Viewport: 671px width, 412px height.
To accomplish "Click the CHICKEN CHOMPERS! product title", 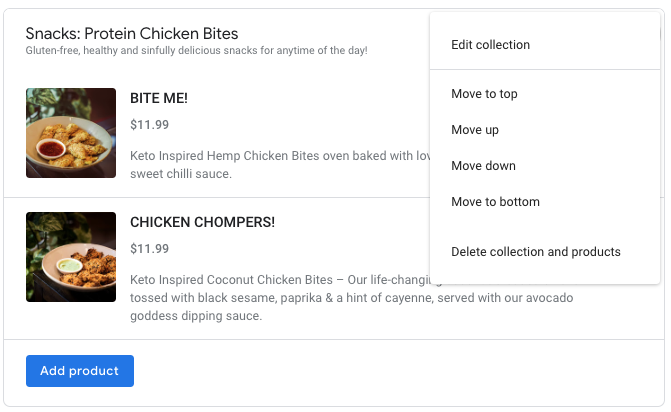I will pos(202,222).
